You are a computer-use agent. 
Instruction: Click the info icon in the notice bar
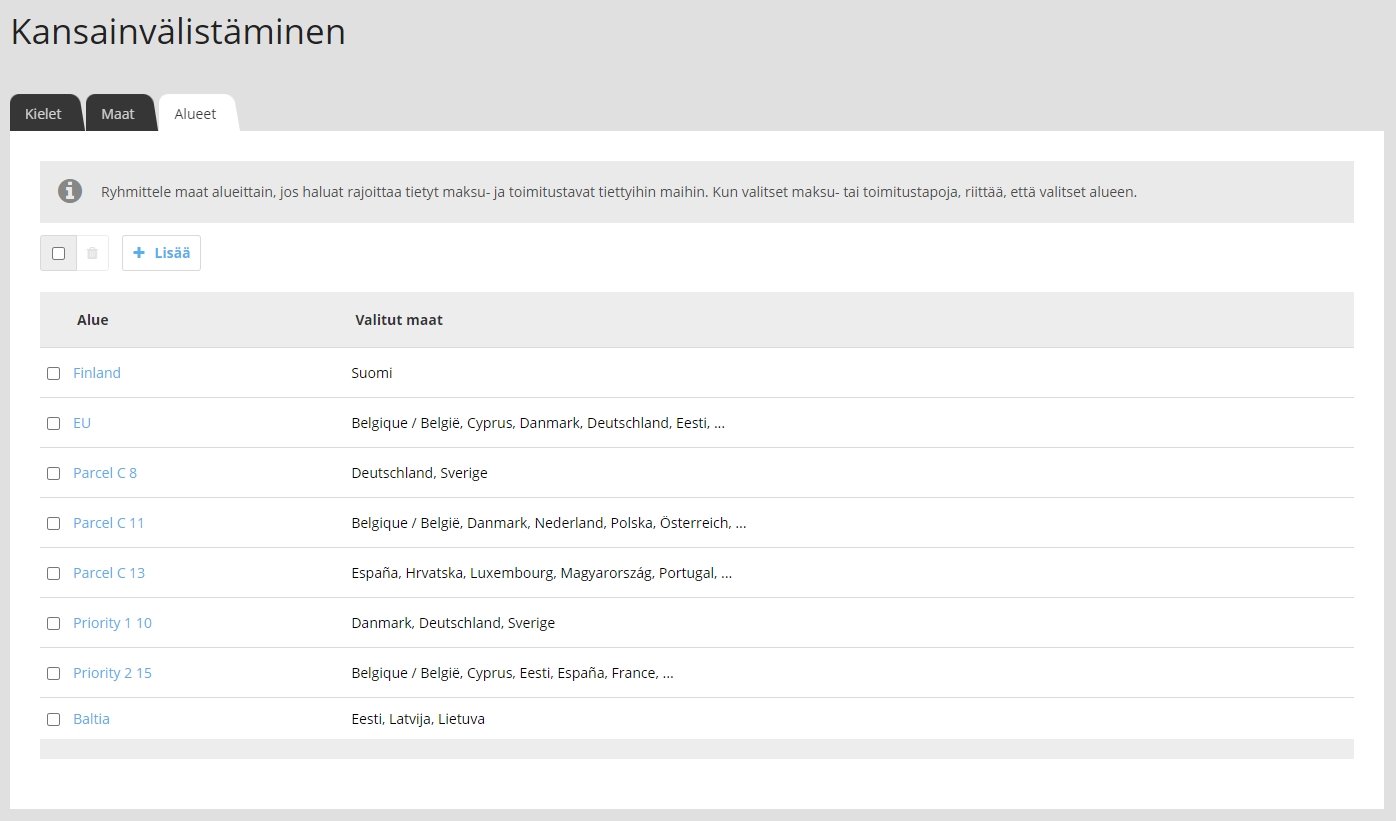point(70,191)
